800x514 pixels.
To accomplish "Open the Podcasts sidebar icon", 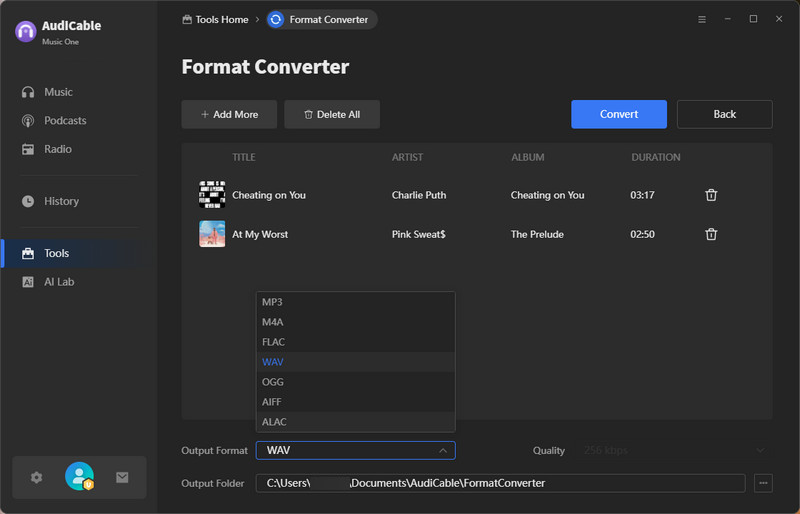I will pyautogui.click(x=28, y=120).
